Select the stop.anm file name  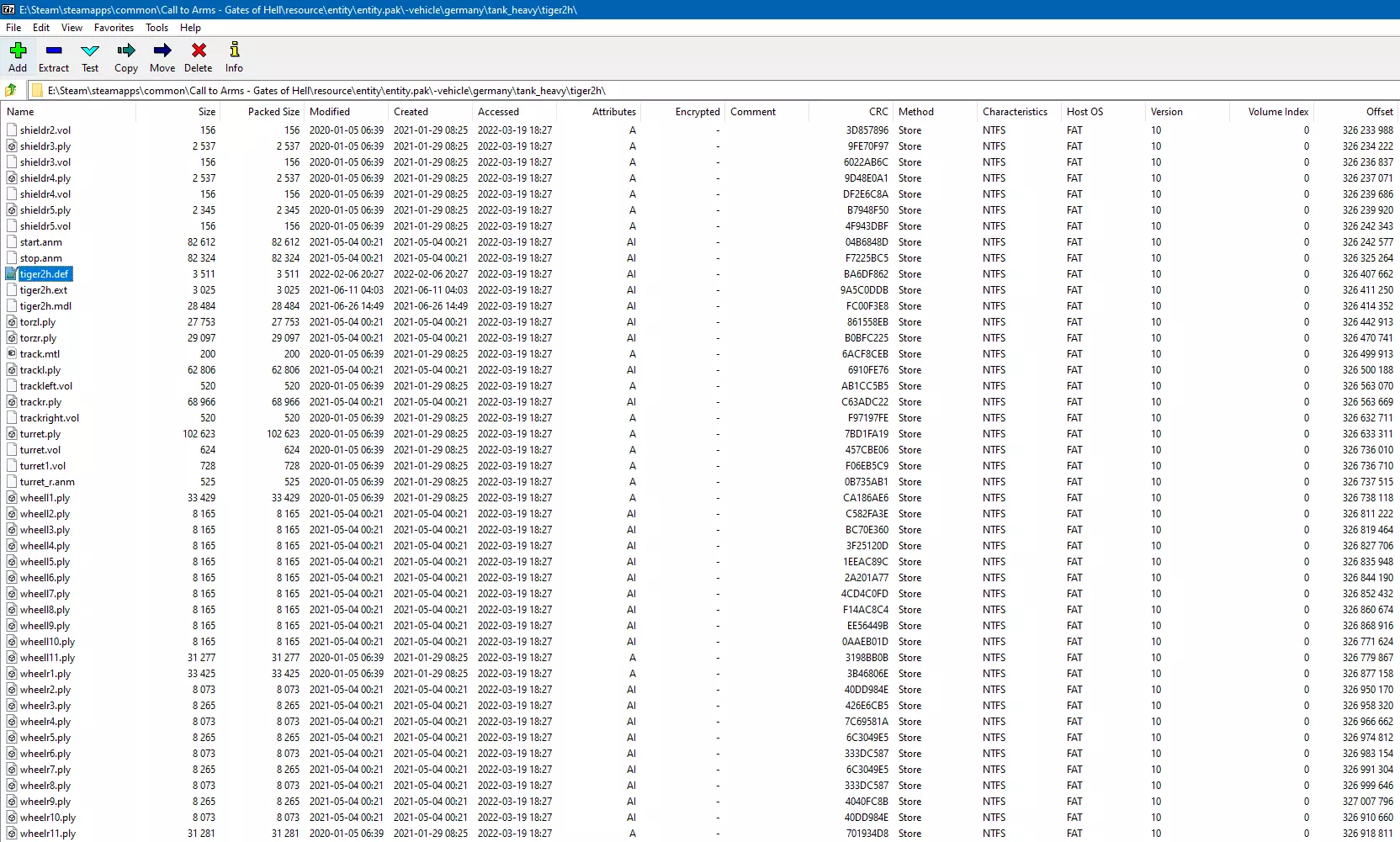[41, 258]
